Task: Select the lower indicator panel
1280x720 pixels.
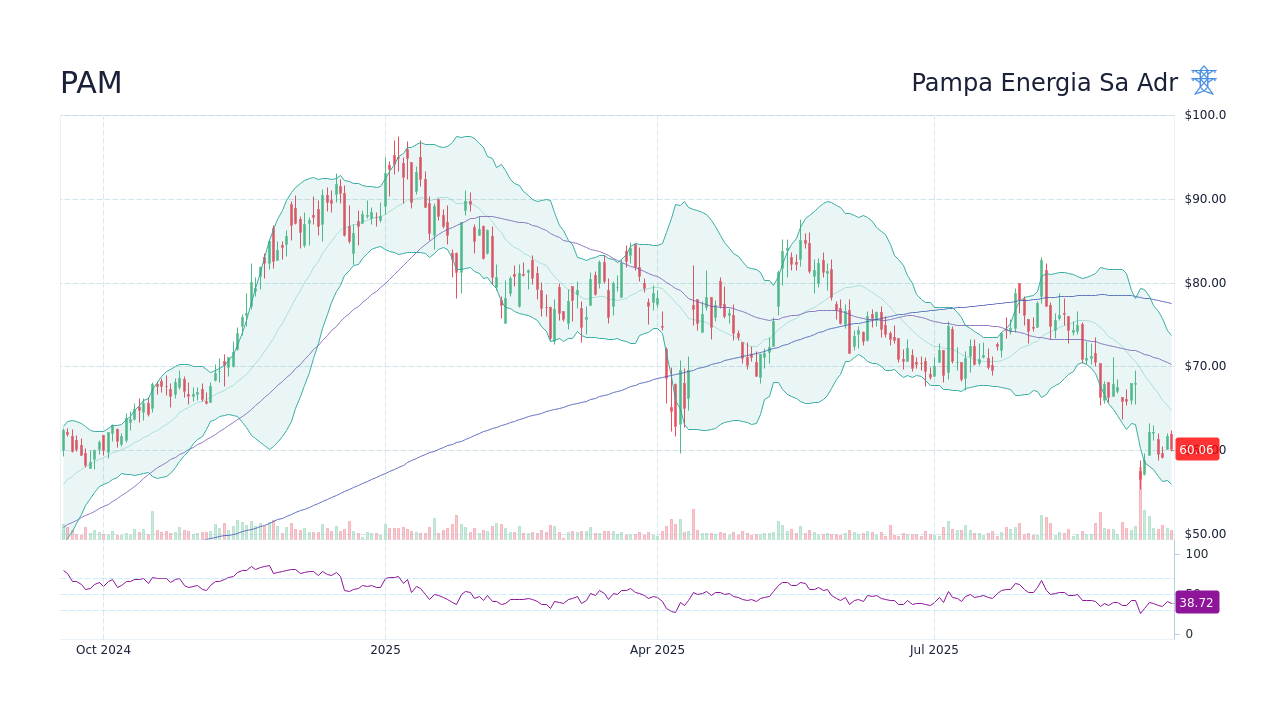Action: point(600,595)
